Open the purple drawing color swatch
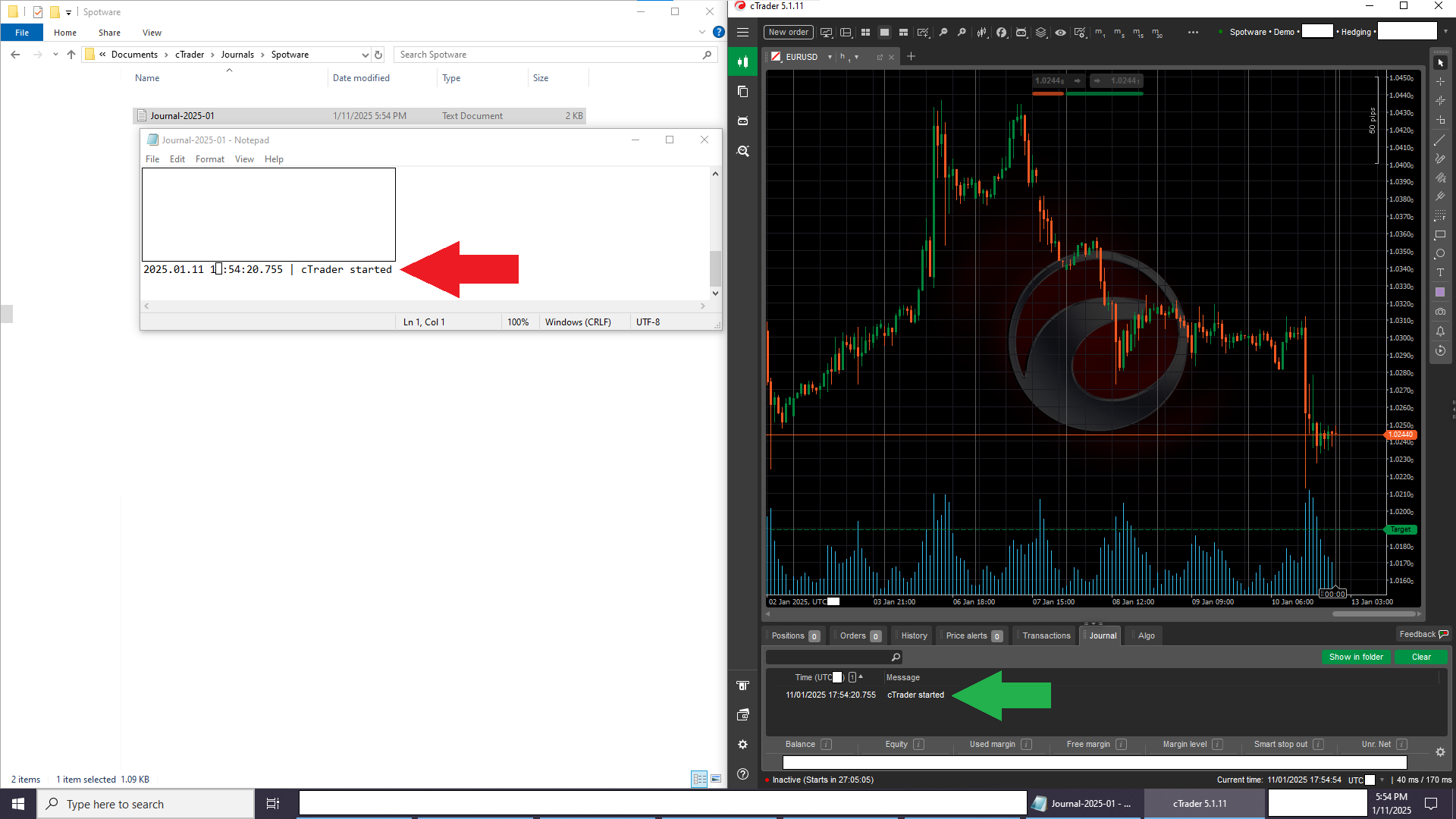 pos(1440,292)
